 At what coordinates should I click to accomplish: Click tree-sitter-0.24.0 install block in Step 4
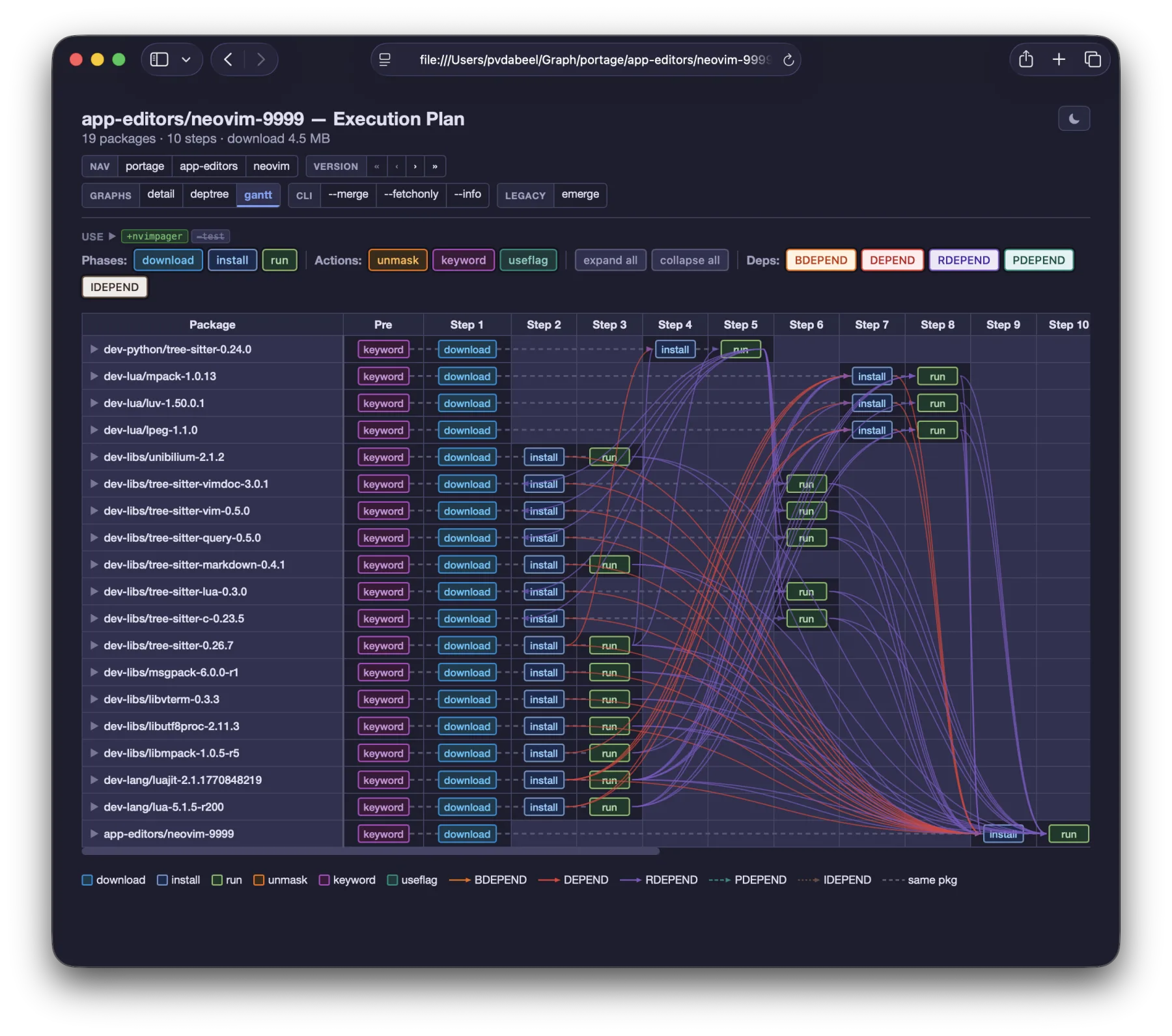[675, 350]
